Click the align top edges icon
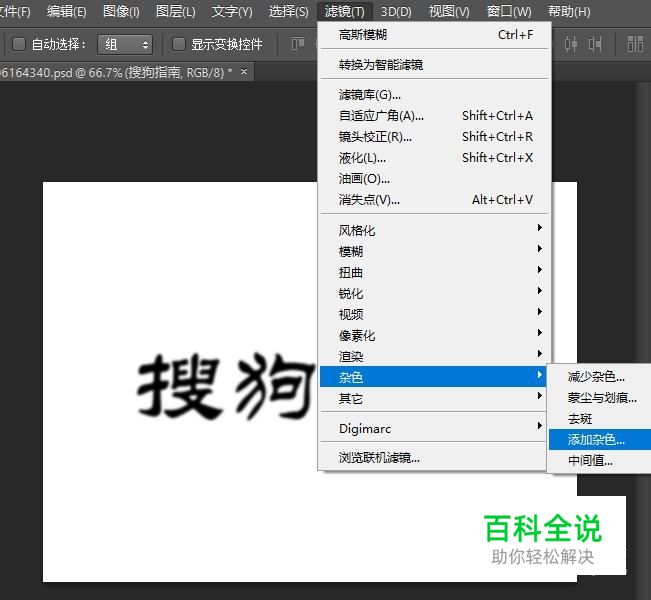 pyautogui.click(x=297, y=44)
